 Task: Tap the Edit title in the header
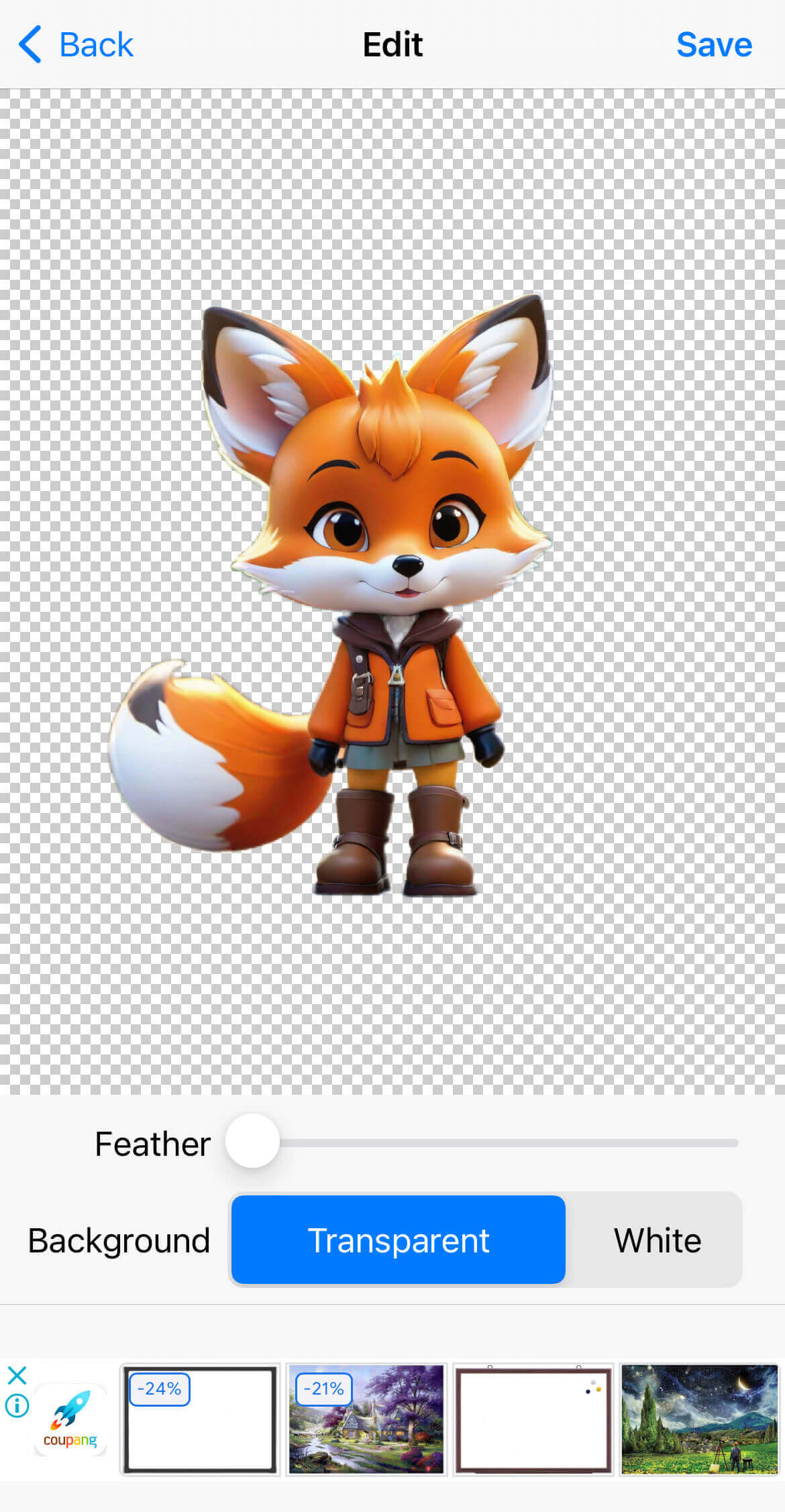point(392,45)
